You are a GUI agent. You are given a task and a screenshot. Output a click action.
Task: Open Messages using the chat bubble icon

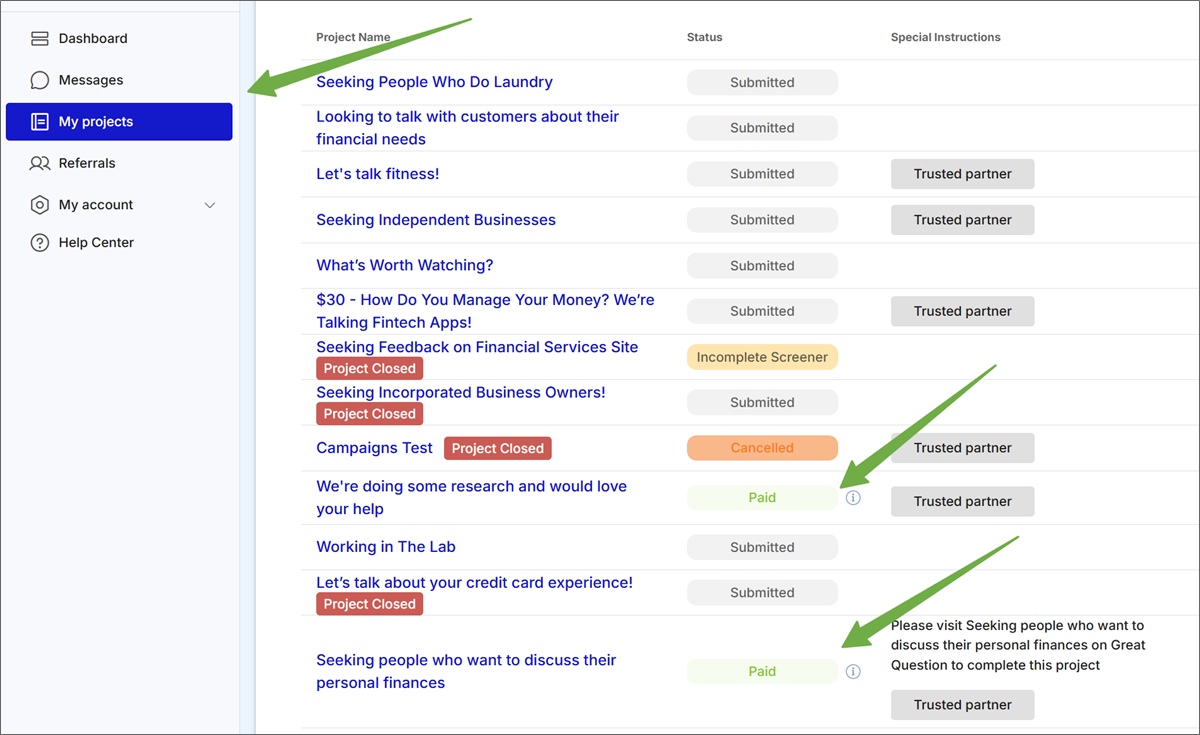pyautogui.click(x=40, y=79)
